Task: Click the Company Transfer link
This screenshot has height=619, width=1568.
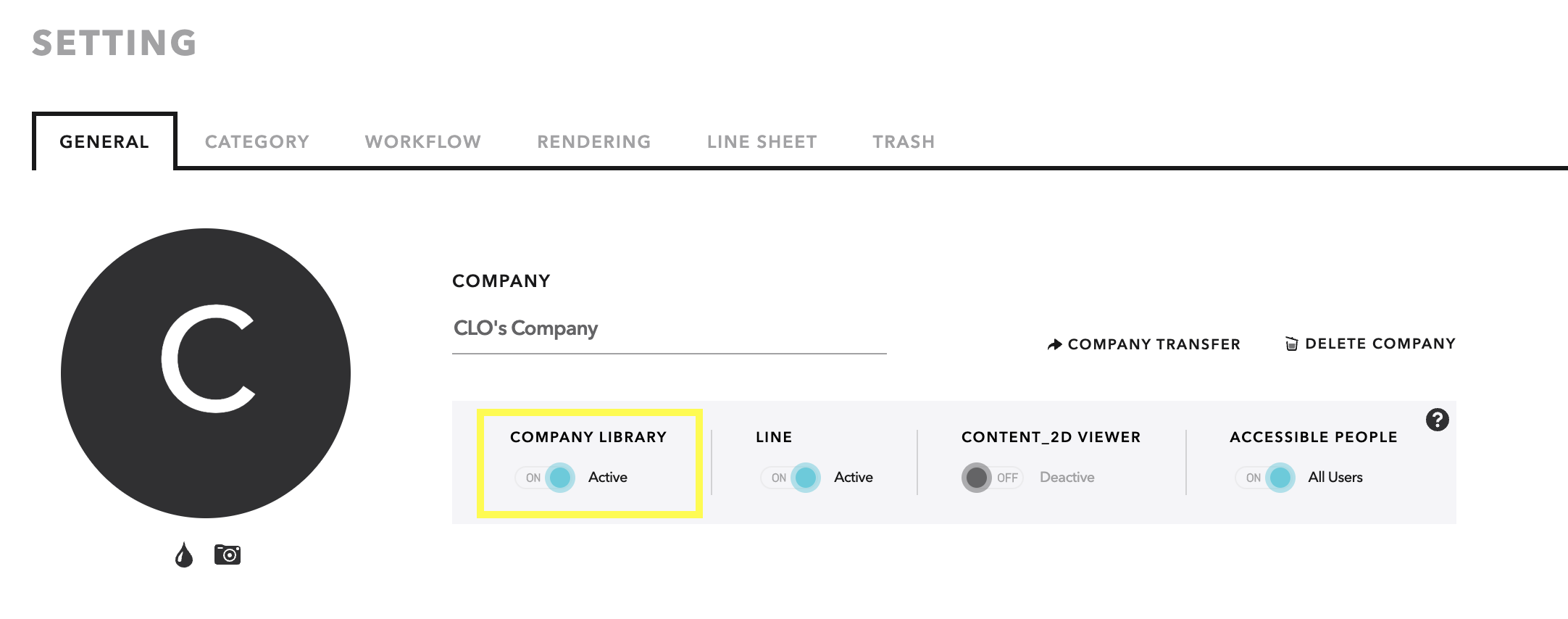Action: pyautogui.click(x=1144, y=344)
